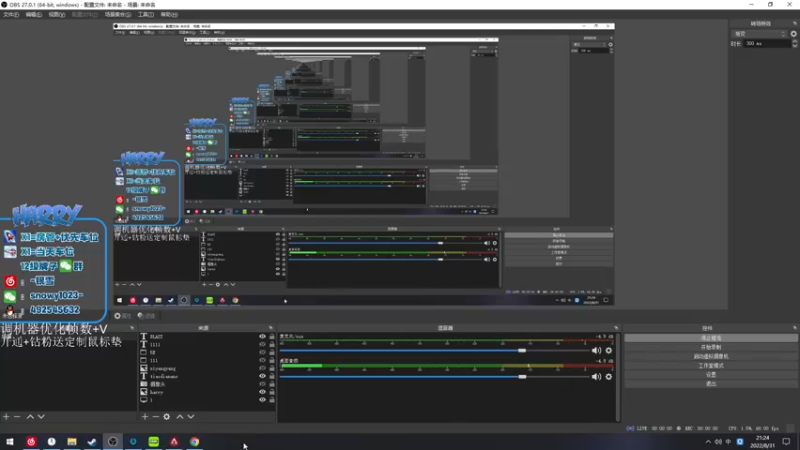Image resolution: width=800 pixels, height=450 pixels.
Task: Open 设置 settings from the Controls panel
Action: tap(711, 374)
